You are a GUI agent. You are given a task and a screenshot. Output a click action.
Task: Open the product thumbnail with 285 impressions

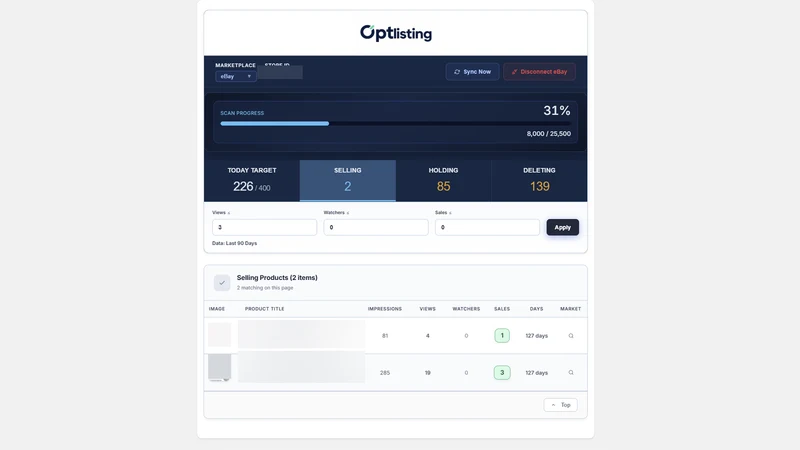coord(219,368)
